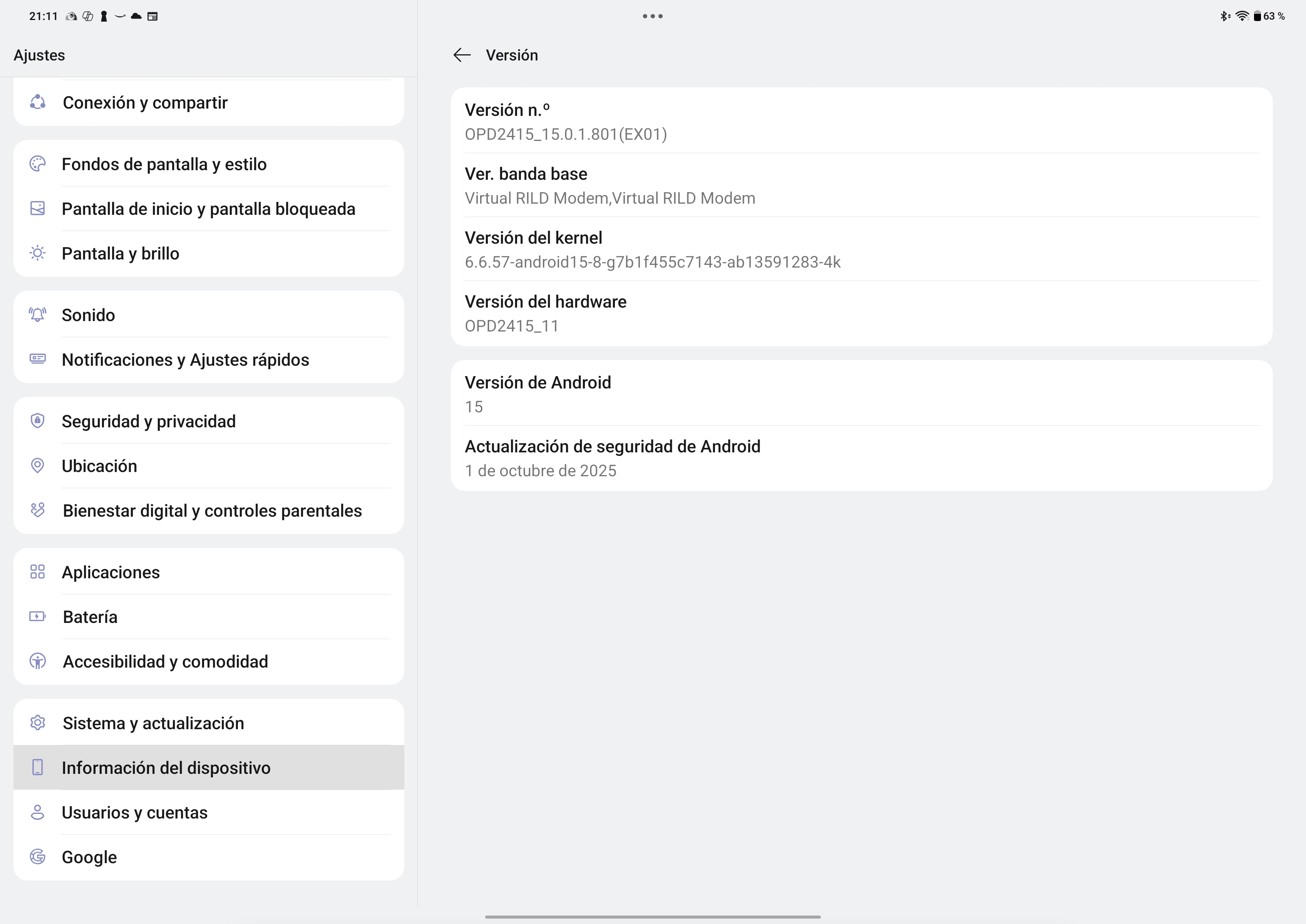1306x924 pixels.
Task: Click the palette icon for Fondos de pantalla
Action: (38, 164)
